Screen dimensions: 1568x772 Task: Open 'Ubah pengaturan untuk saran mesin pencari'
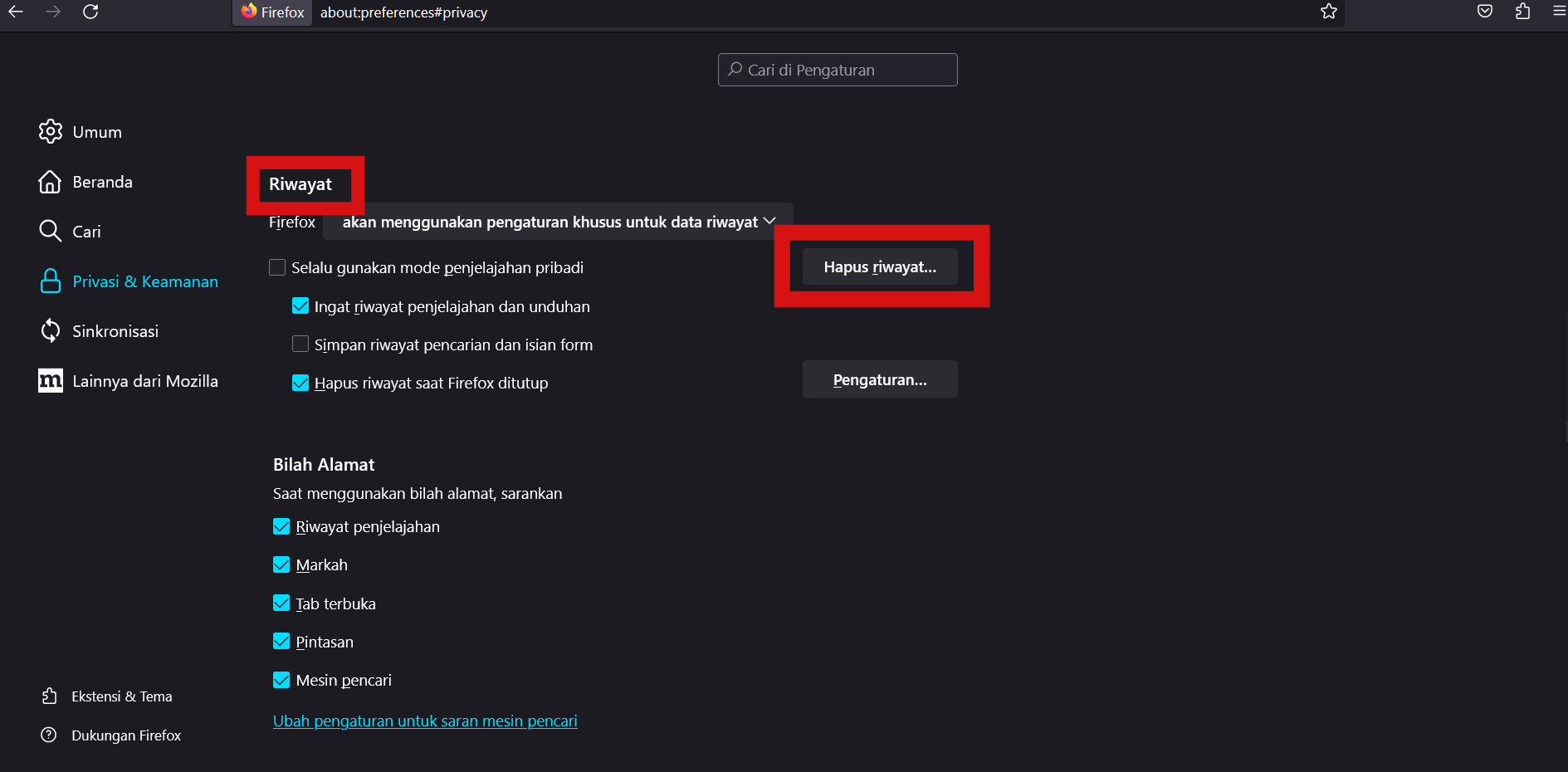coord(425,721)
